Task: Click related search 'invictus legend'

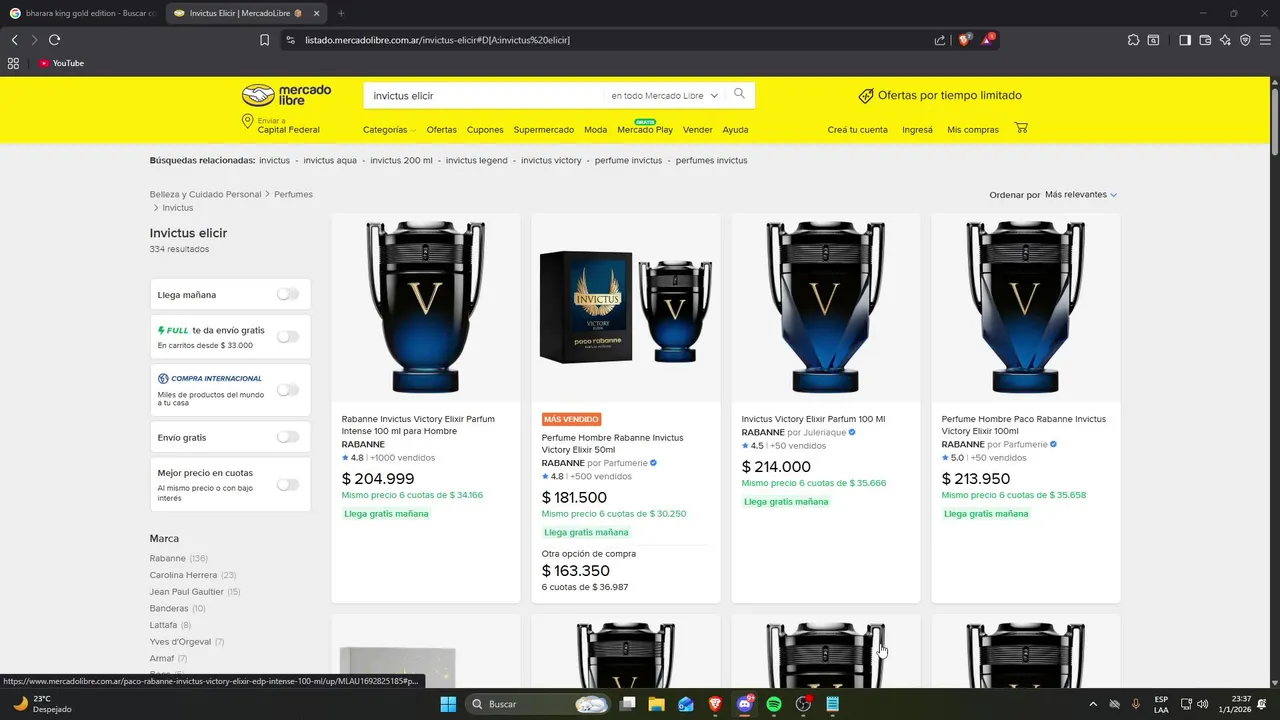Action: tap(477, 160)
